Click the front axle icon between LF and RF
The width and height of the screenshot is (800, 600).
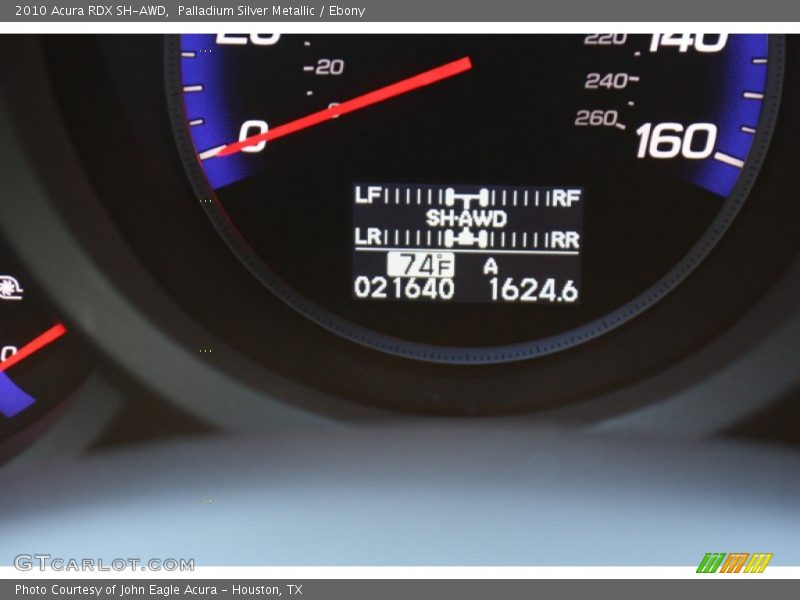pos(466,198)
